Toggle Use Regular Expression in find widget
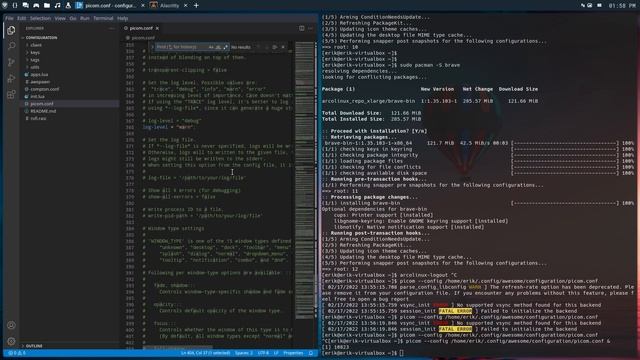The image size is (640, 360). click(x=225, y=47)
